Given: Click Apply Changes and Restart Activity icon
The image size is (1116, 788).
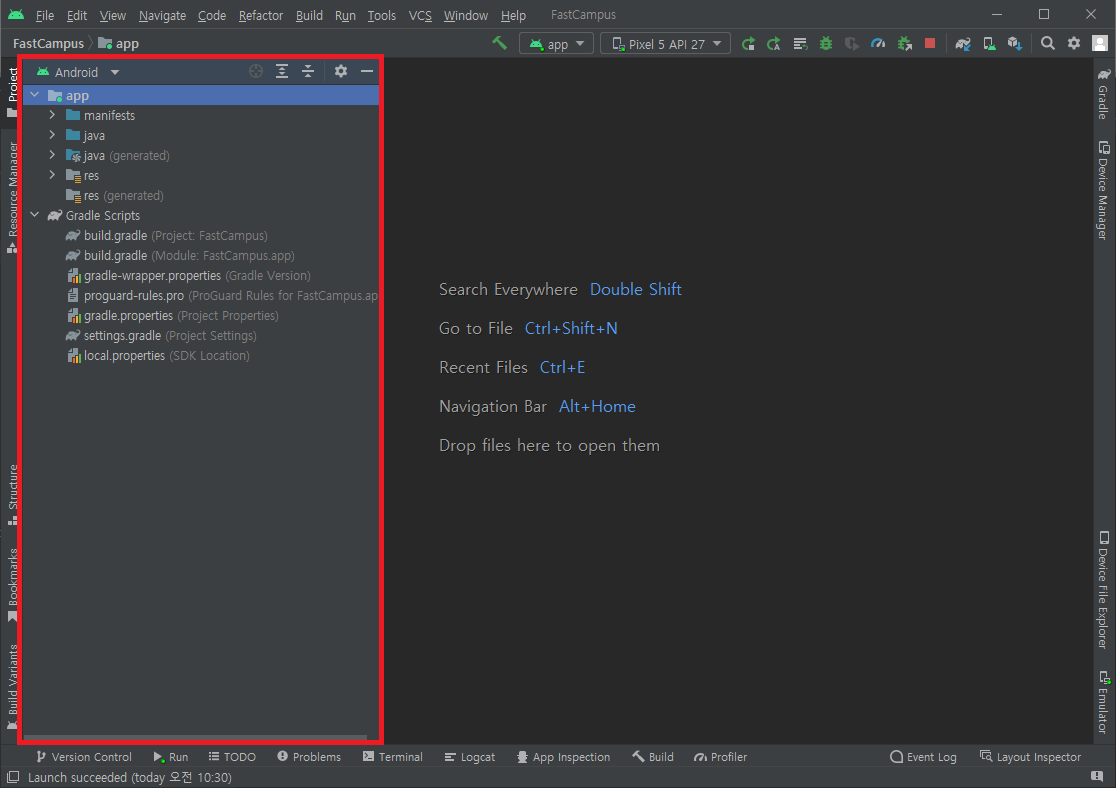Looking at the screenshot, I should tap(774, 44).
